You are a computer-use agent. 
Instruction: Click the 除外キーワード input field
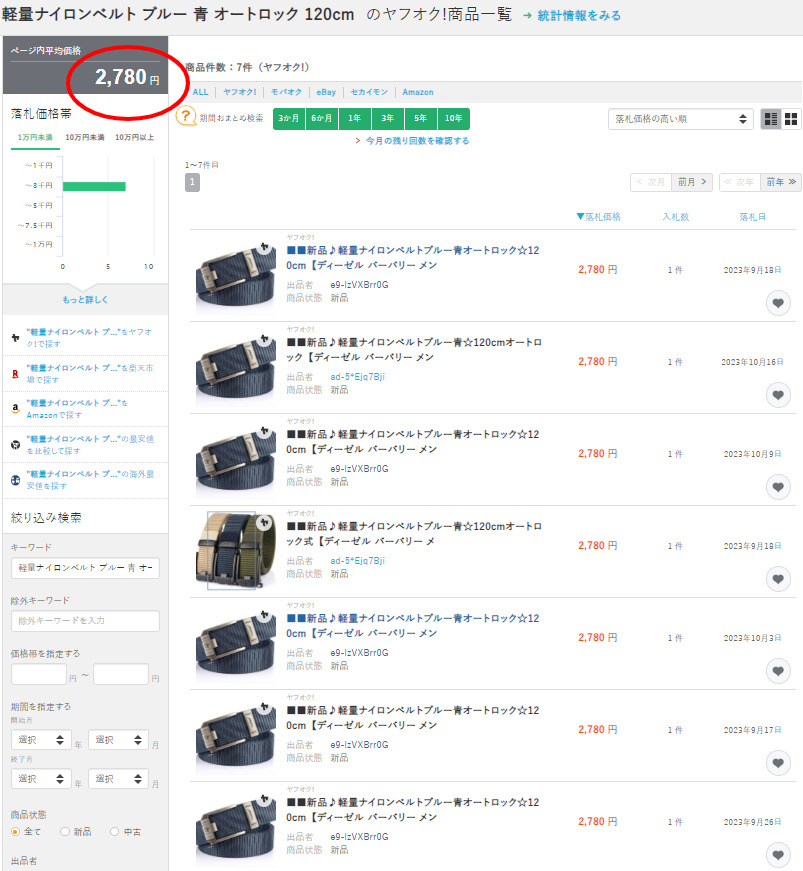click(85, 621)
